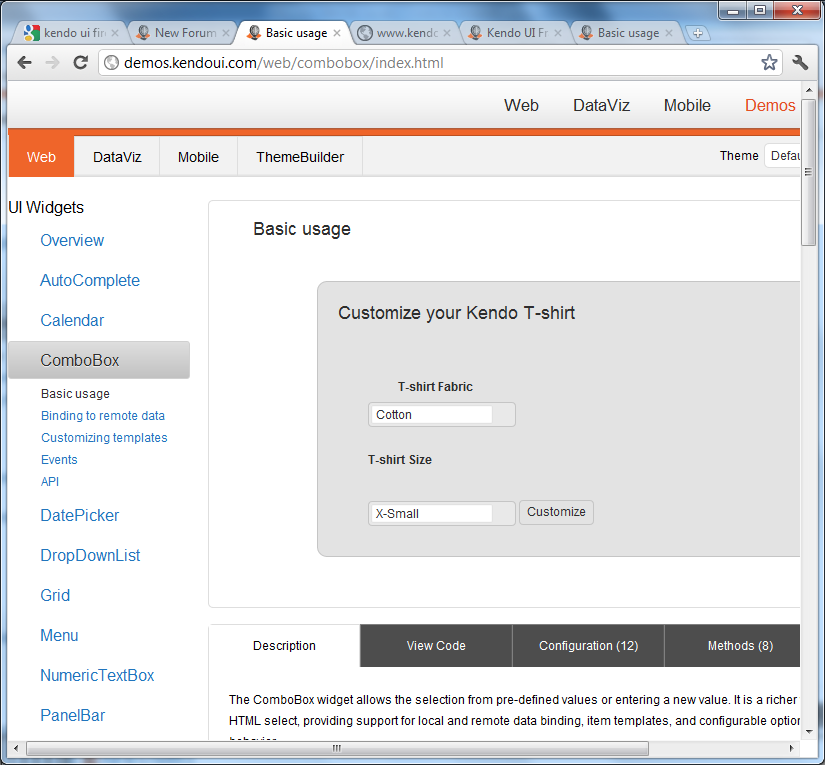
Task: Click the vertical scrollbar down arrow
Action: pos(809,732)
